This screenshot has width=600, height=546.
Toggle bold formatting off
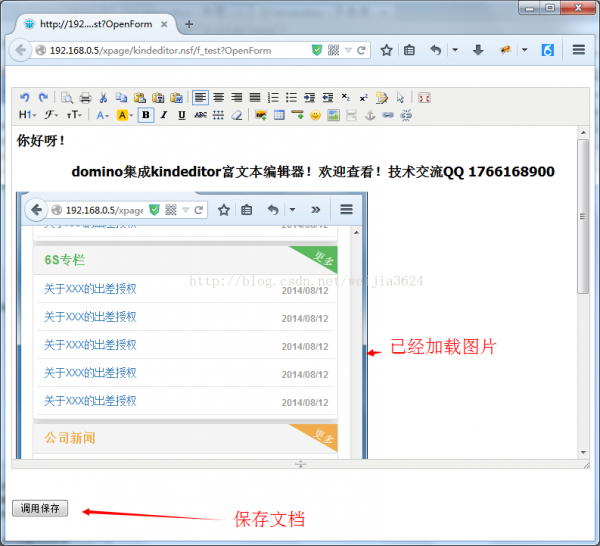[146, 115]
